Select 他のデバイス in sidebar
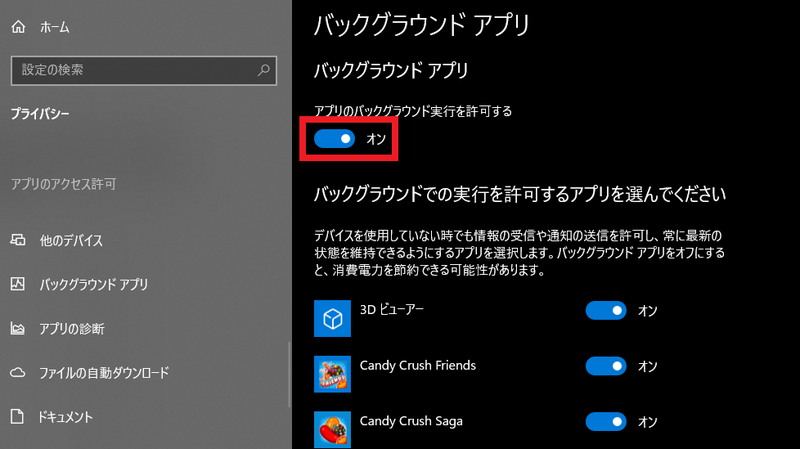Image resolution: width=800 pixels, height=449 pixels. coord(71,240)
